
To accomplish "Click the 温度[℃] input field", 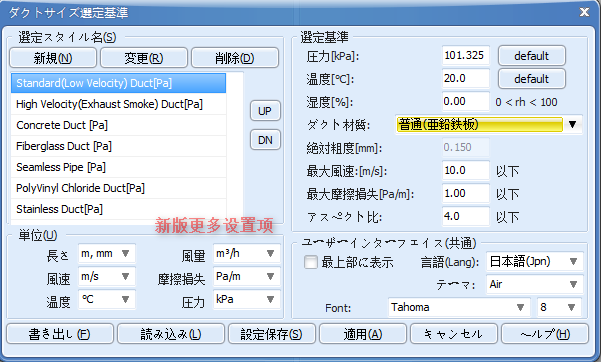I will 466,79.
